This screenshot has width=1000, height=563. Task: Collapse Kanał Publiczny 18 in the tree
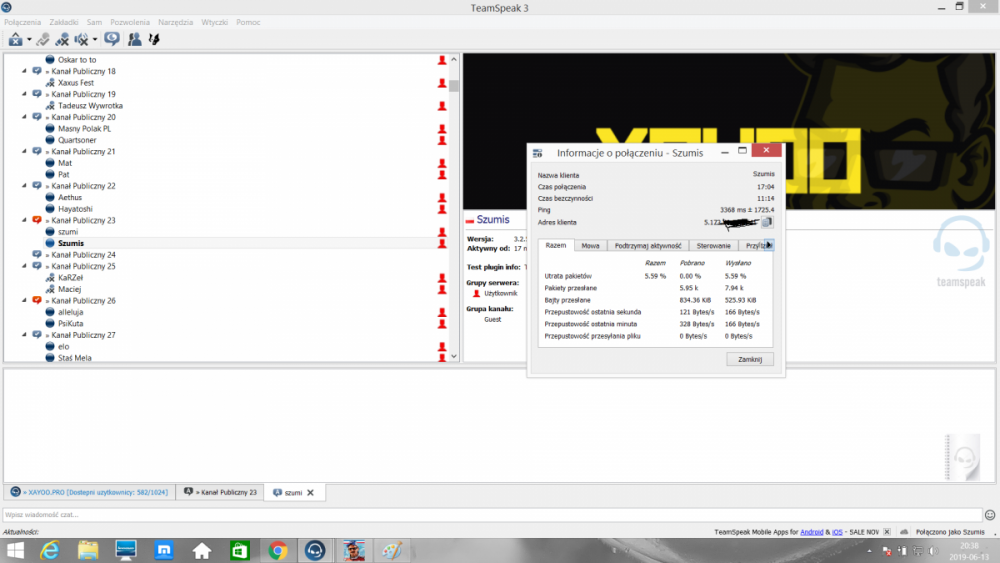[24, 71]
